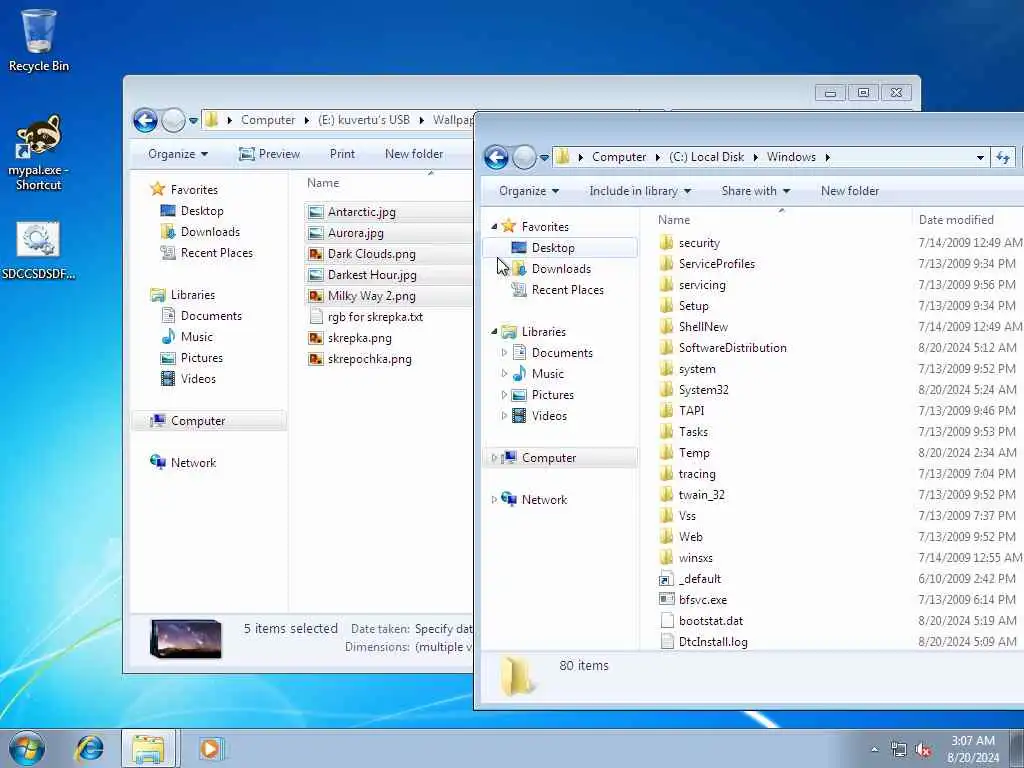Click Computer in the front window breadcrumb
The width and height of the screenshot is (1024, 768).
(618, 157)
